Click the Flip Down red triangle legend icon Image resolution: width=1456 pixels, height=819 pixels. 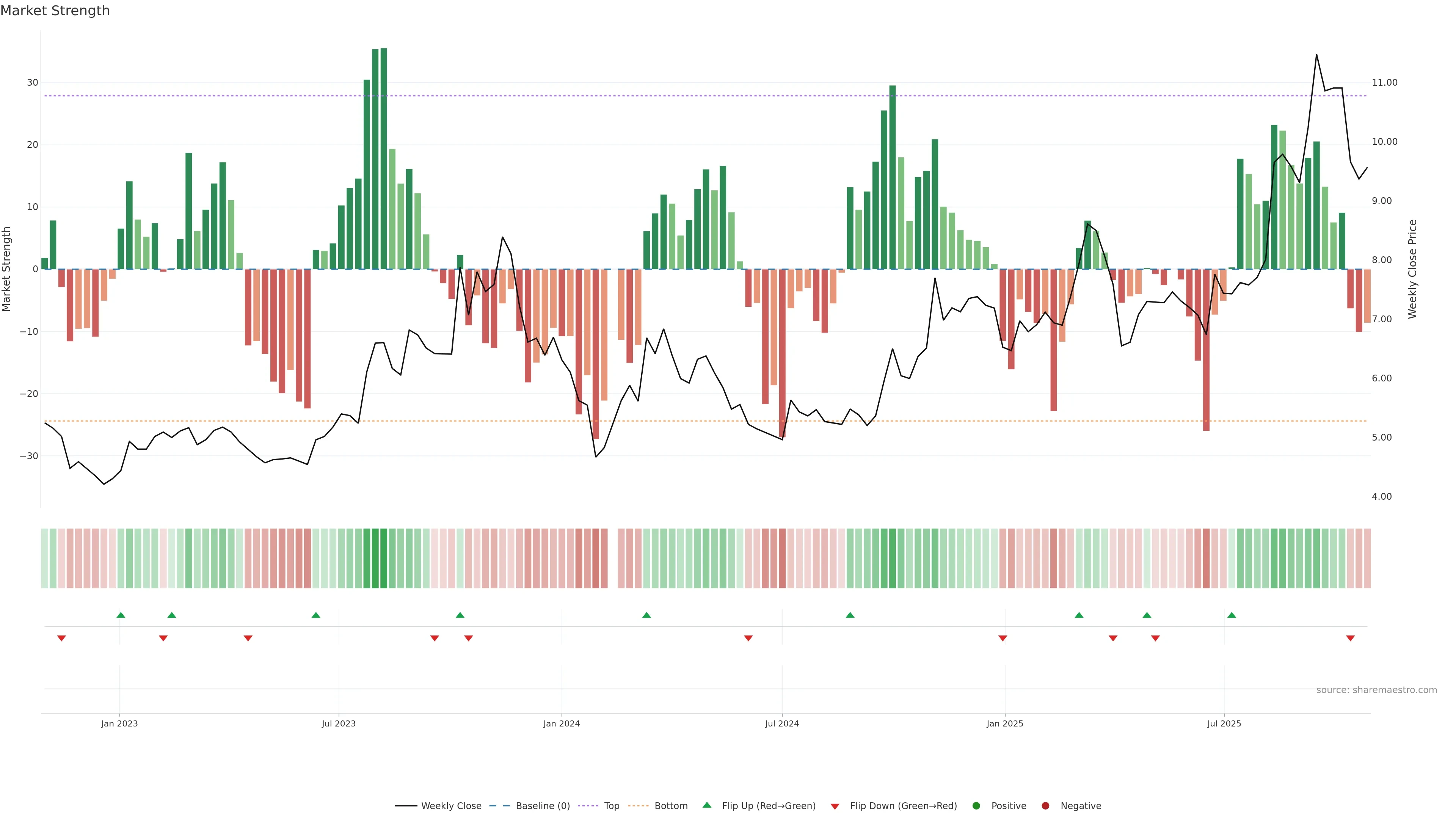point(835,806)
